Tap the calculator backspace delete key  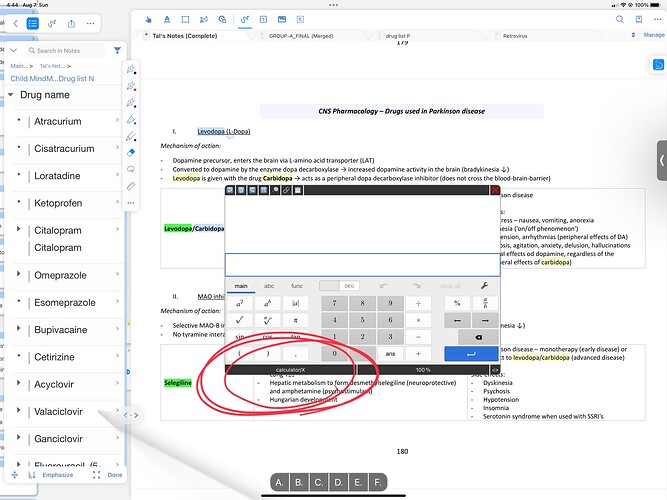tap(478, 337)
